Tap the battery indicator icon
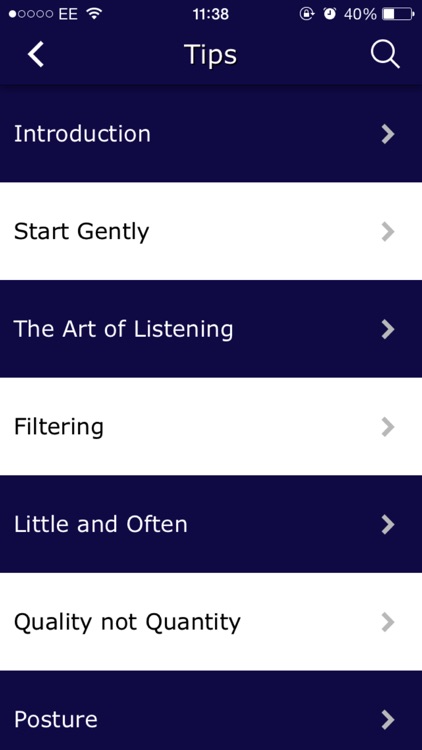Image resolution: width=422 pixels, height=750 pixels. [398, 14]
